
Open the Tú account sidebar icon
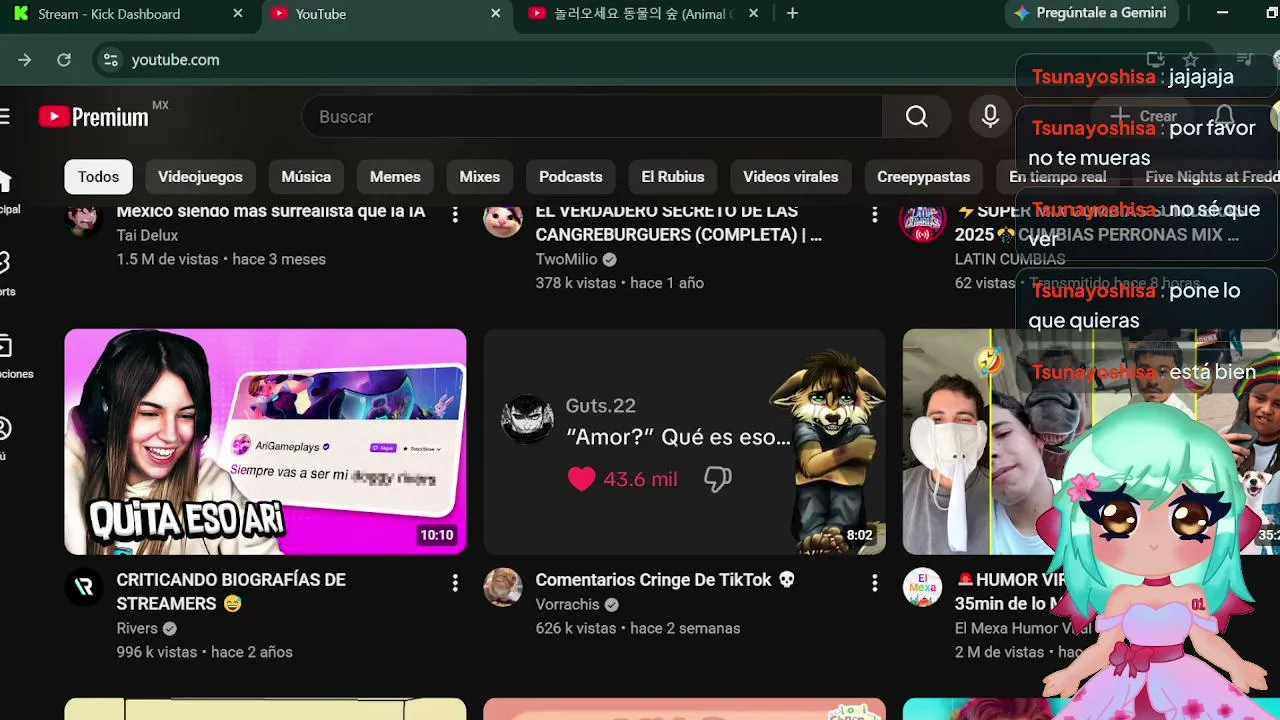[x=5, y=436]
